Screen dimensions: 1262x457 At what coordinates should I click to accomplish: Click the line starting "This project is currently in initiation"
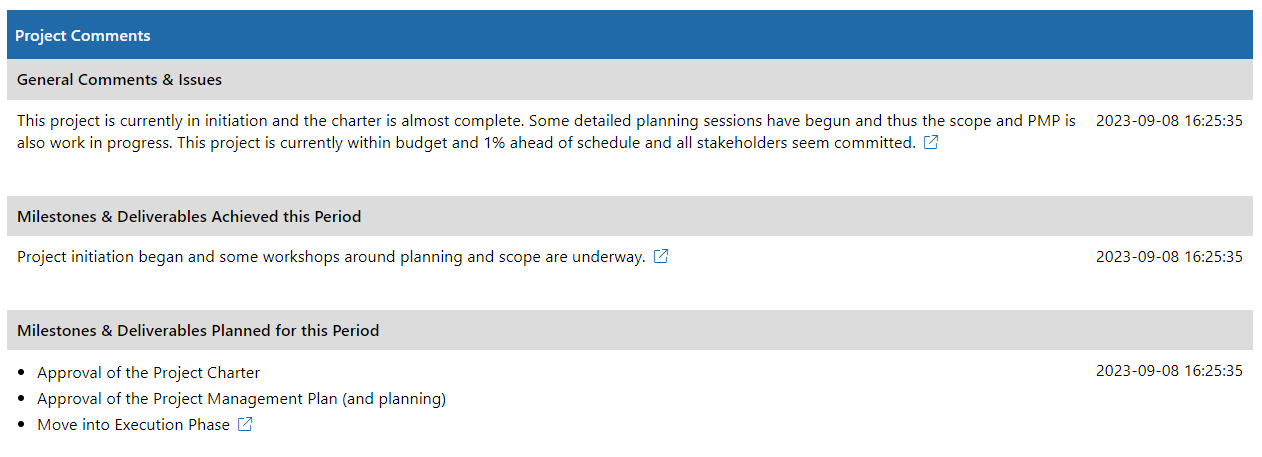pos(546,120)
